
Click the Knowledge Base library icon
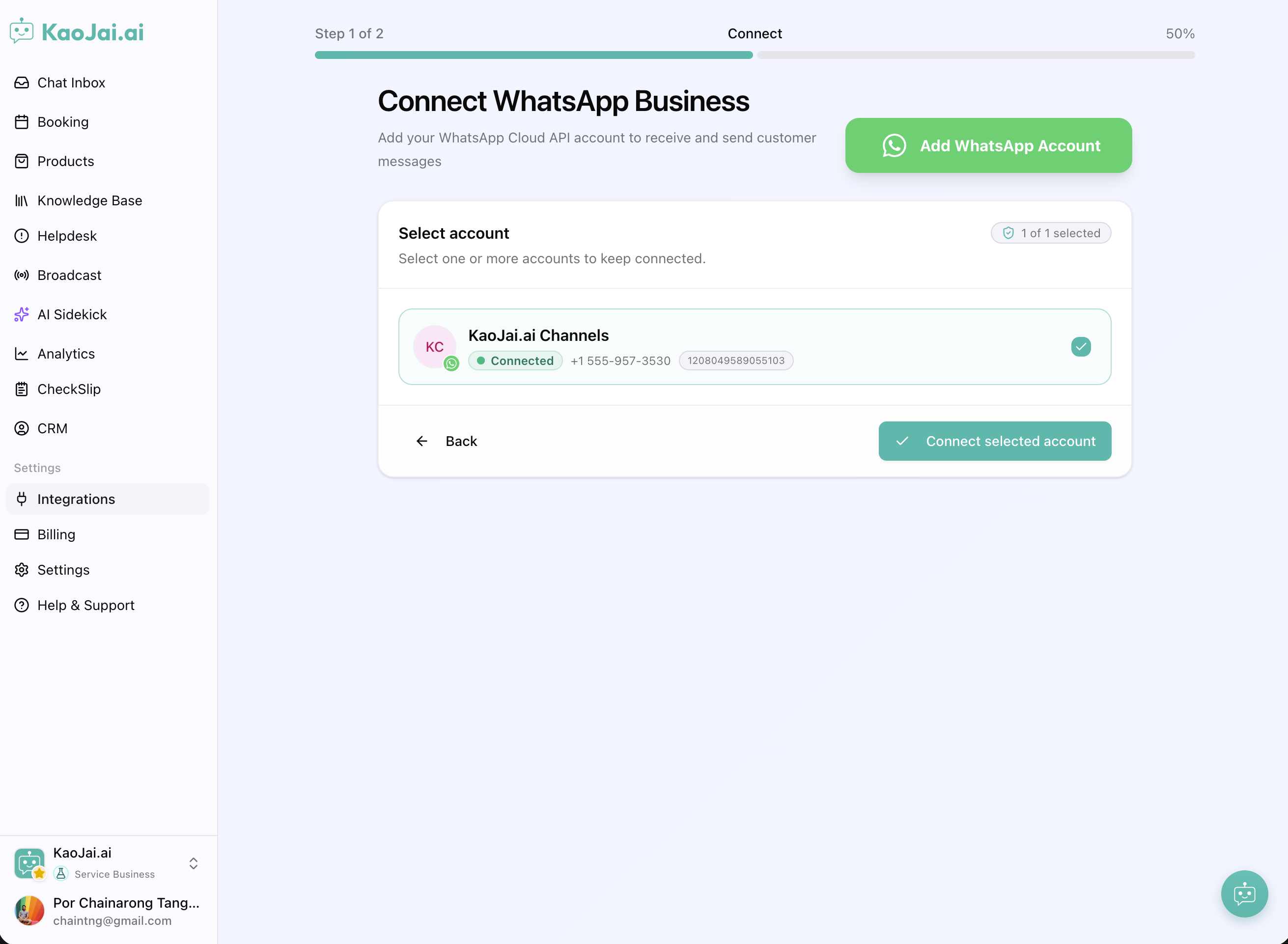click(x=22, y=200)
